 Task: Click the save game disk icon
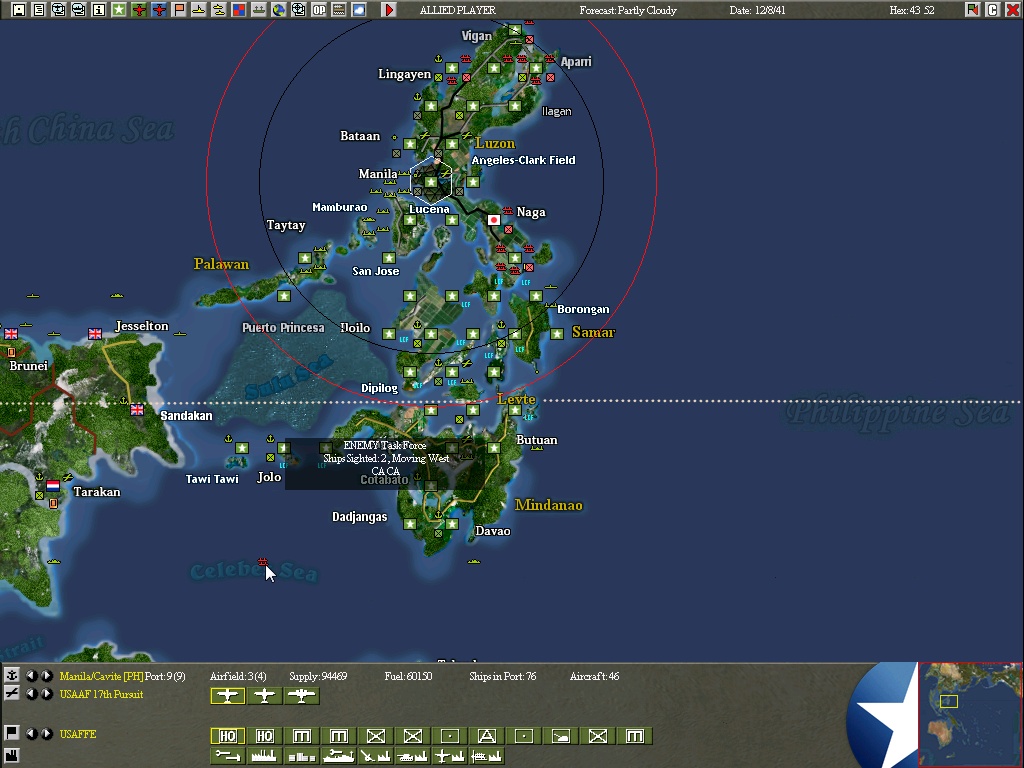coord(19,10)
